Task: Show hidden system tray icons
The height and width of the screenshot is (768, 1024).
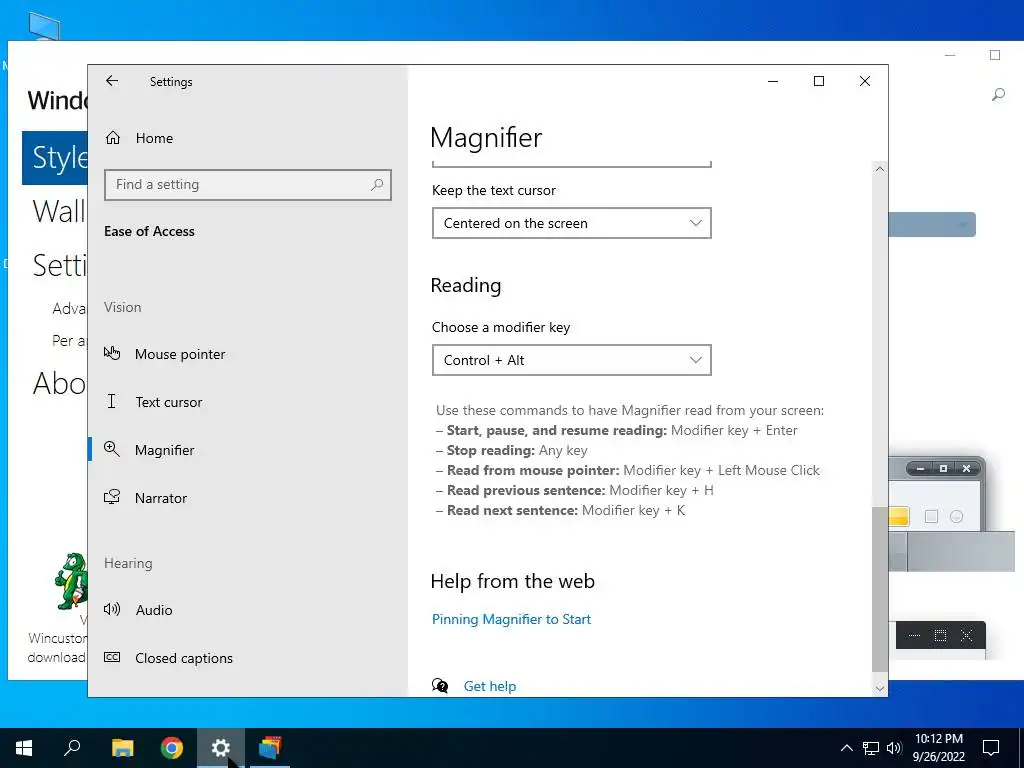Action: (x=846, y=748)
